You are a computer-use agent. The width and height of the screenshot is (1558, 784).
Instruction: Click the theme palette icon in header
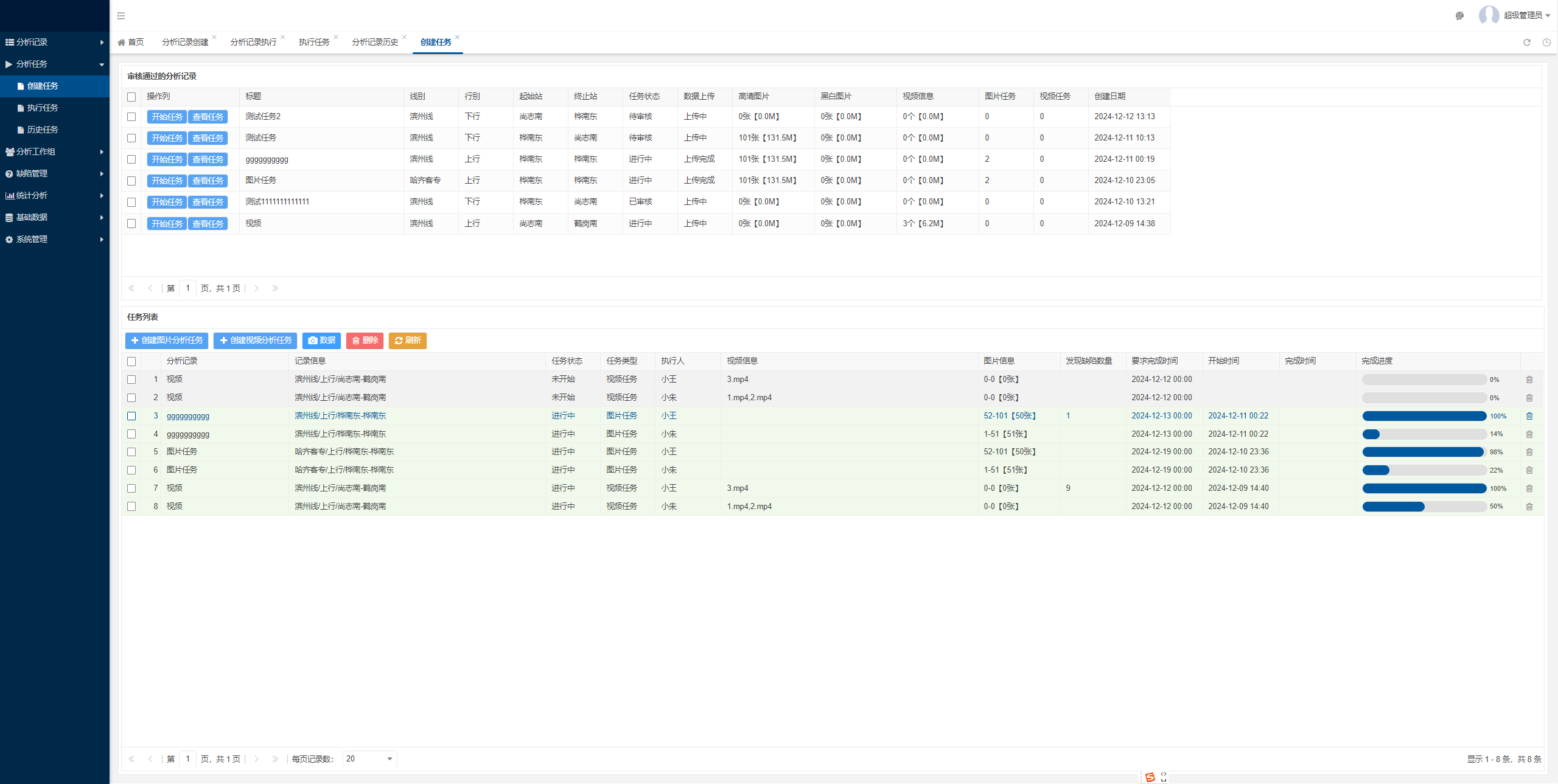pyautogui.click(x=1459, y=16)
